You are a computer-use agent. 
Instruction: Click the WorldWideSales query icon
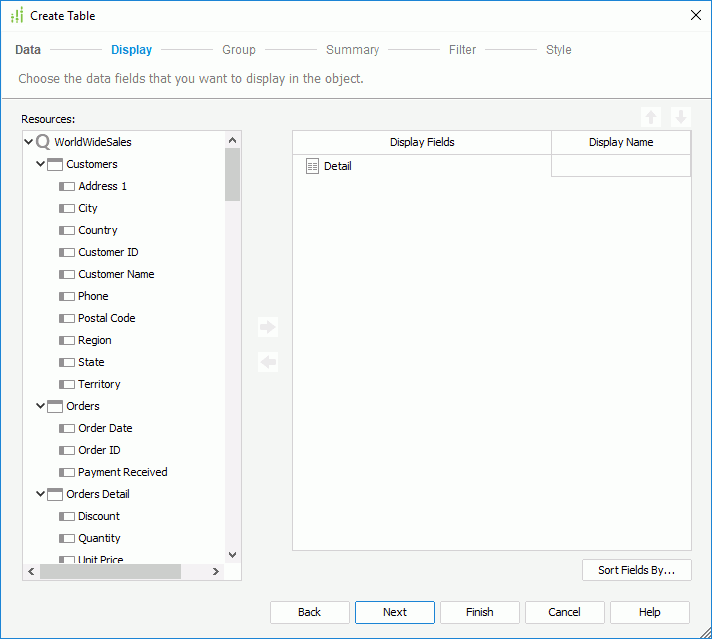point(43,142)
